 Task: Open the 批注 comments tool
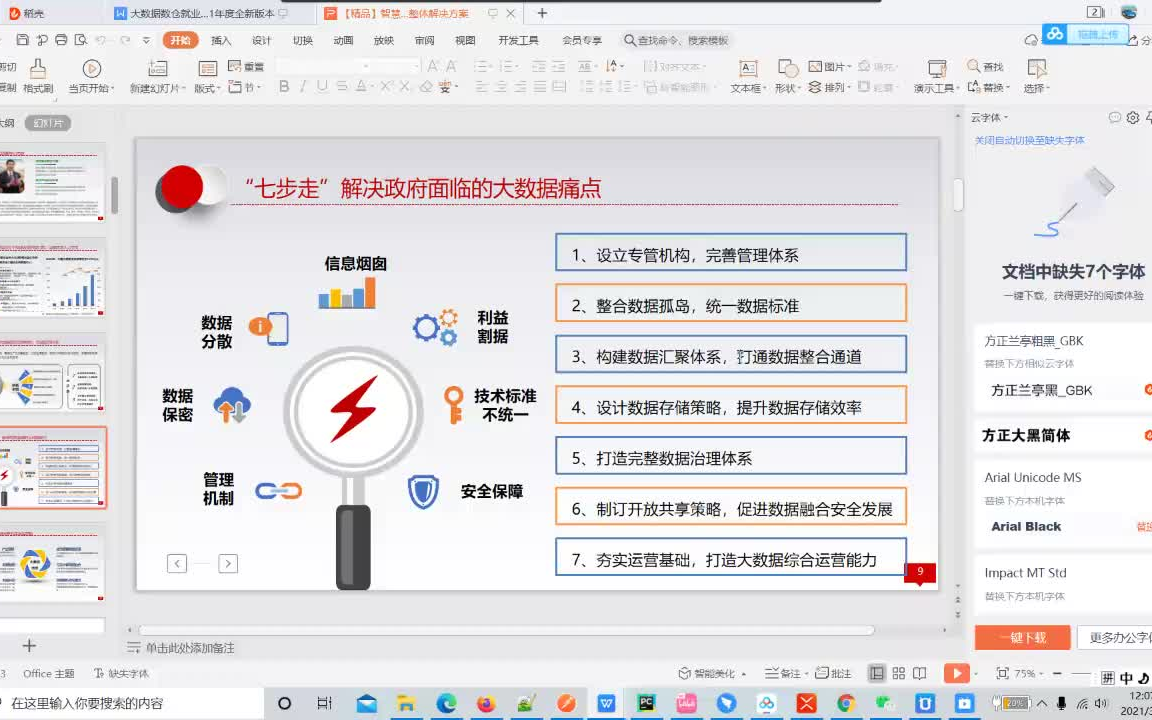[x=833, y=673]
